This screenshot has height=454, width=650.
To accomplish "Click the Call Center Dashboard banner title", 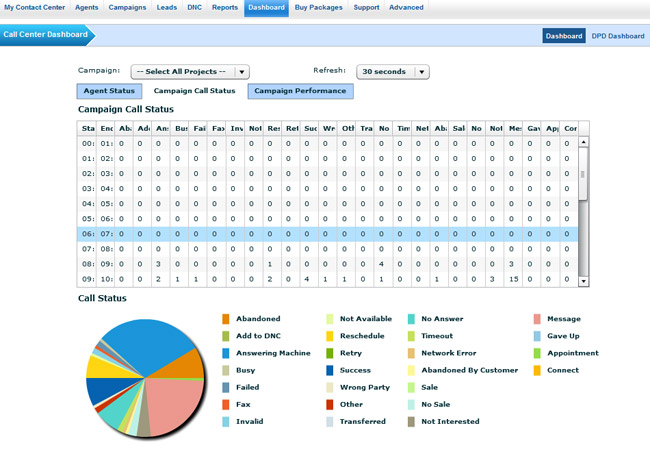I will [x=46, y=34].
